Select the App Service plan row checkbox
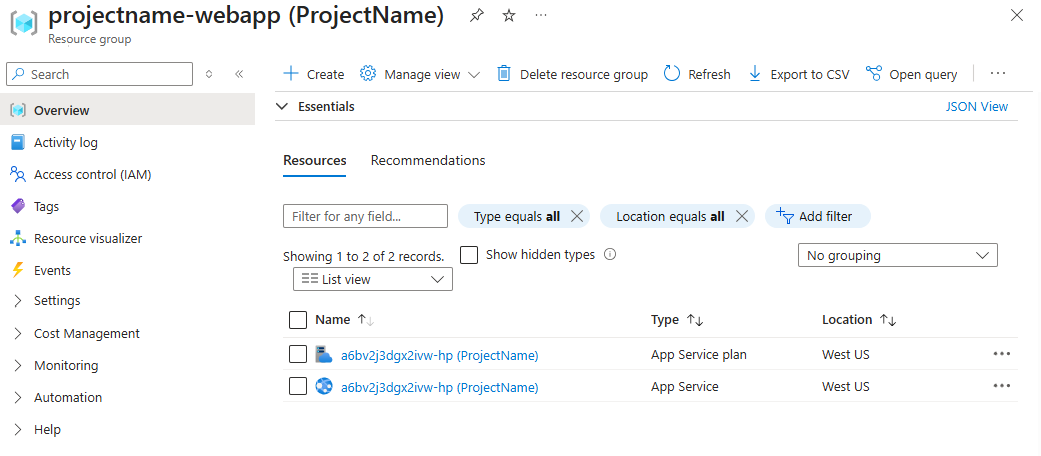Viewport: 1041px width, 456px height. click(x=298, y=355)
